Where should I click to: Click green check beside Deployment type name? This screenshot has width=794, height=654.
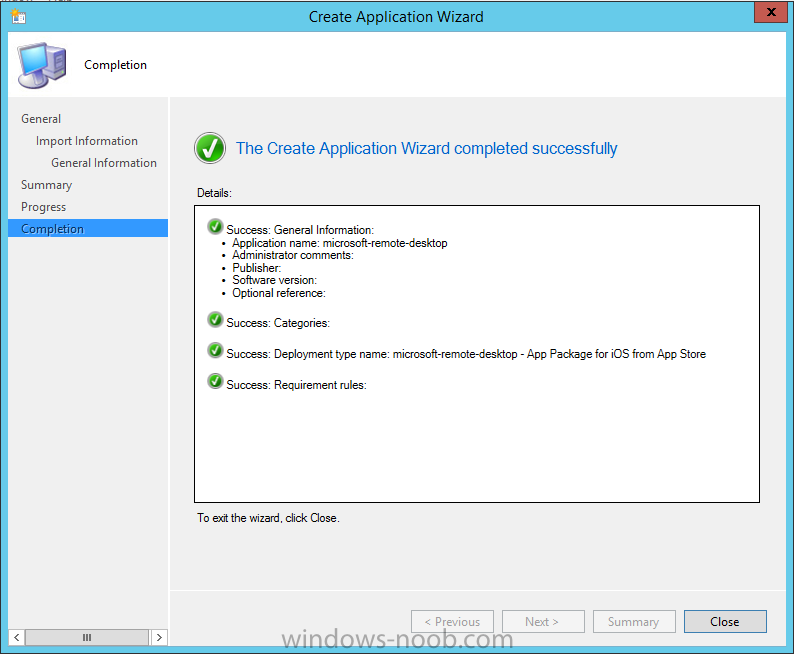point(215,351)
